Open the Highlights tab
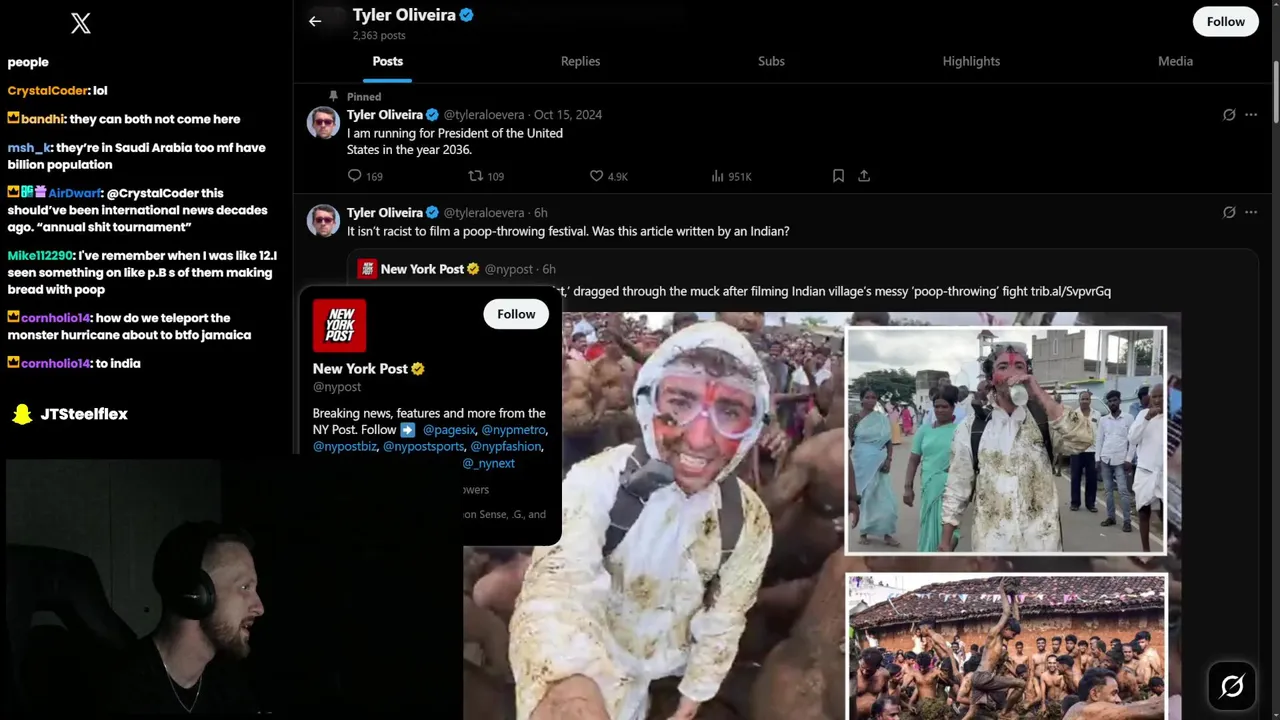Image resolution: width=1280 pixels, height=720 pixels. pos(971,61)
